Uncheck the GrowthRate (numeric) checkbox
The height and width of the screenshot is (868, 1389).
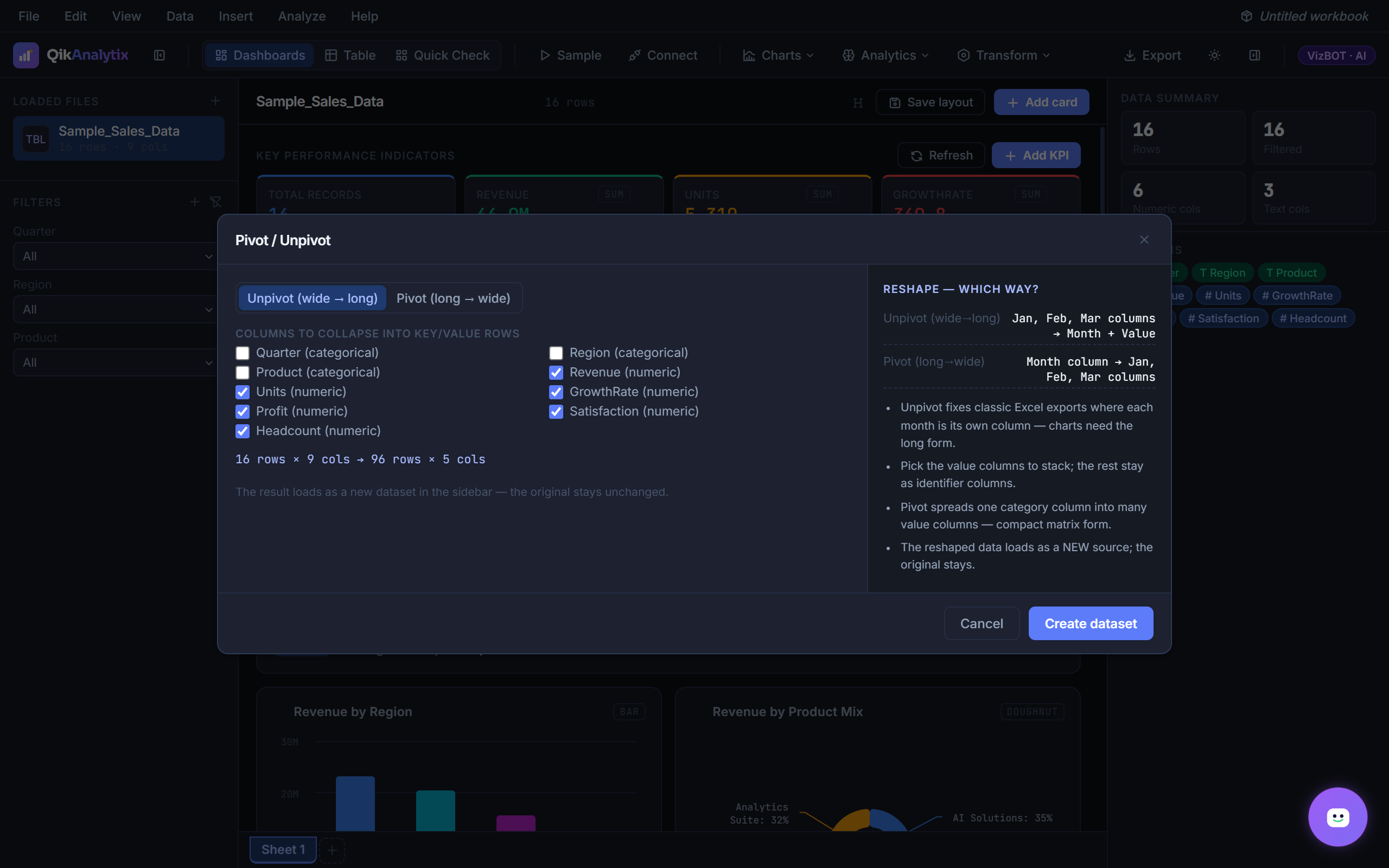556,392
